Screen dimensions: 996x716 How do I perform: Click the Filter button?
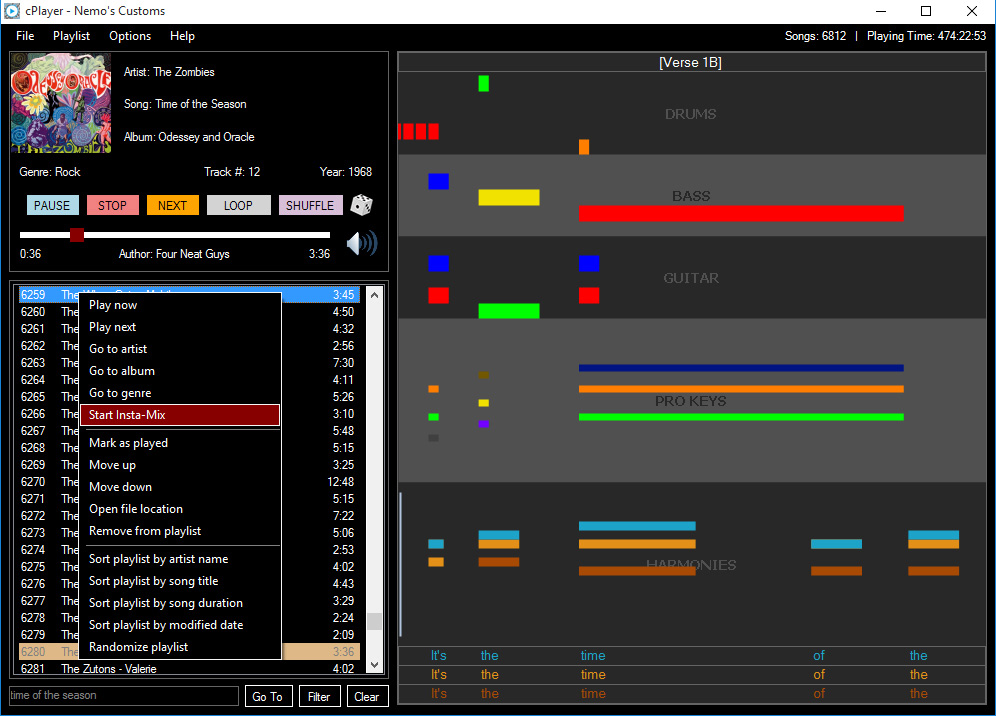(319, 696)
